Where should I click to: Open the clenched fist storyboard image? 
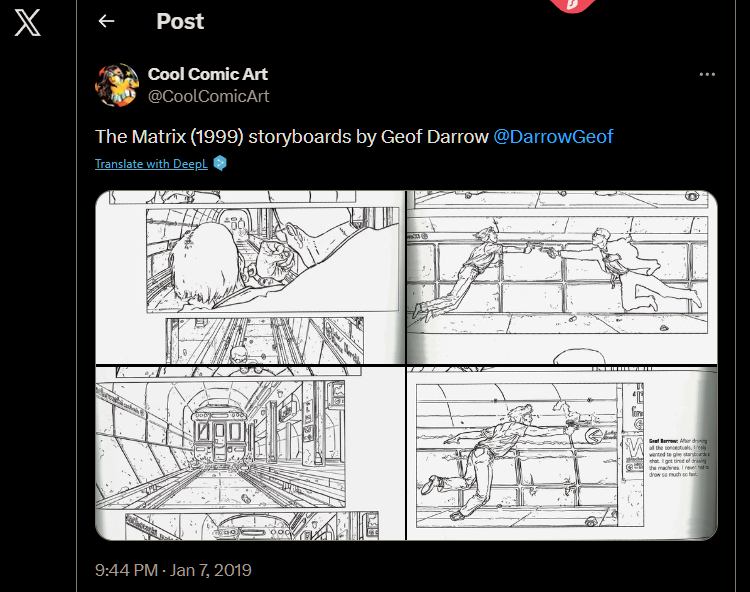(x=250, y=277)
